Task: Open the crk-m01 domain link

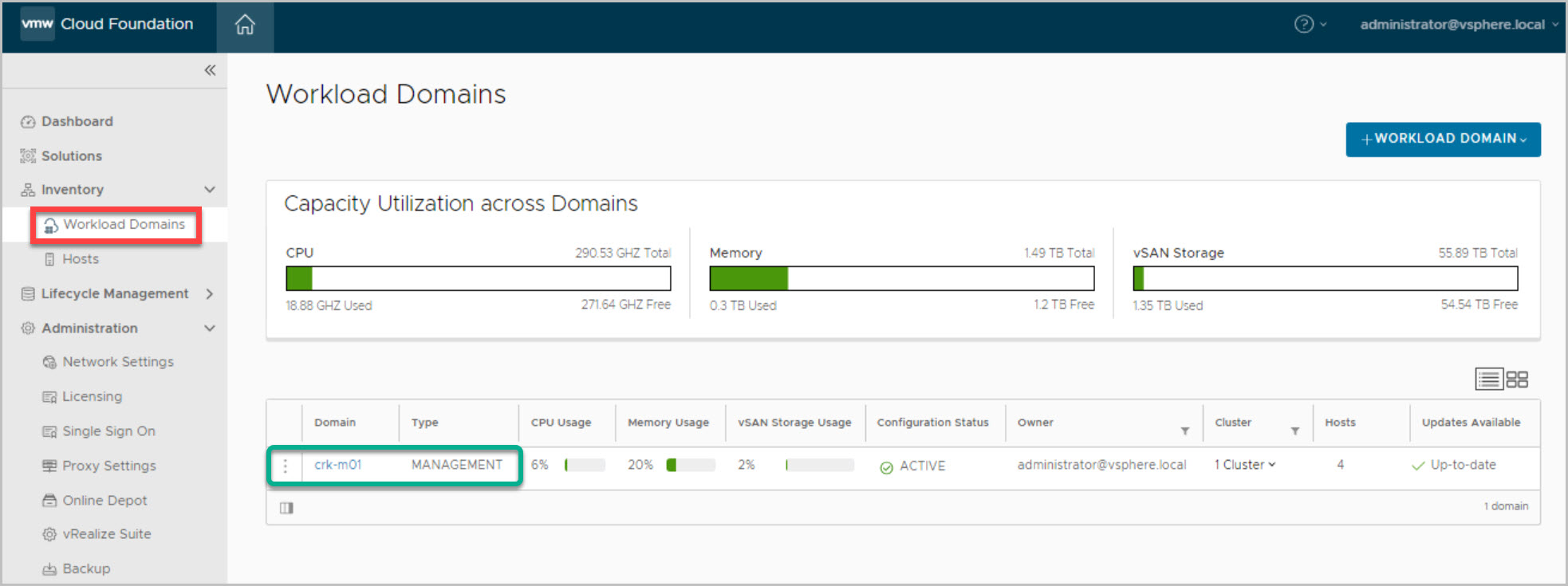Action: click(338, 465)
